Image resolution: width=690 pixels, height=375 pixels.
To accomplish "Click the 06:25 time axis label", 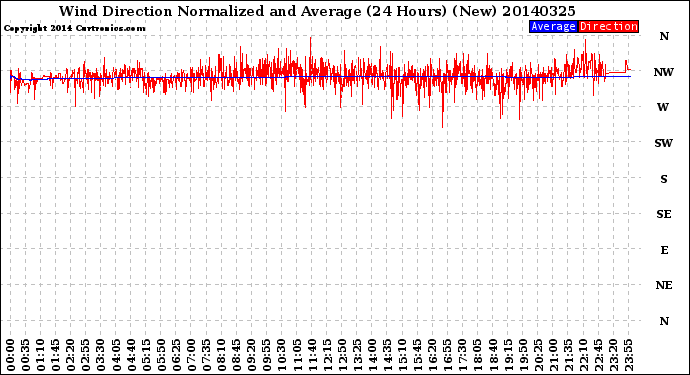I will 176,355.
